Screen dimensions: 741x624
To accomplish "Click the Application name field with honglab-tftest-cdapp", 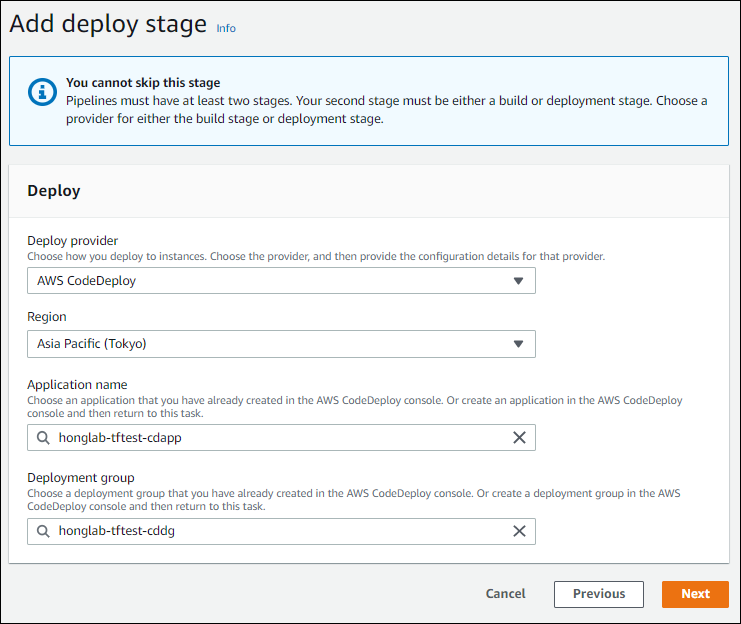I will pyautogui.click(x=281, y=438).
